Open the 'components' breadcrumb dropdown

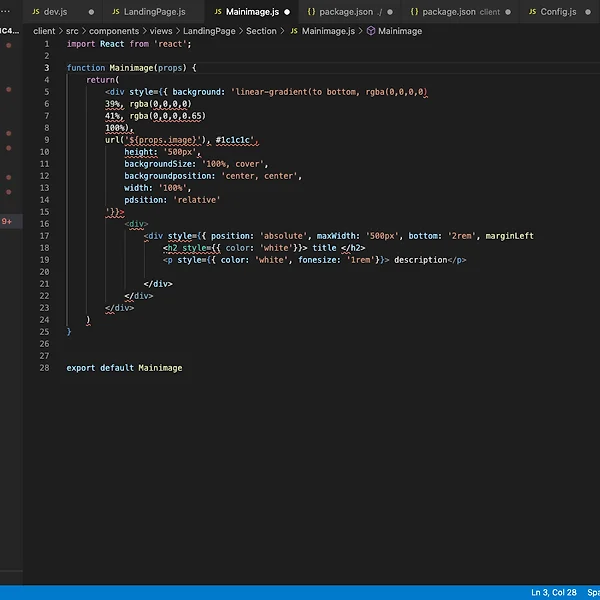[x=115, y=31]
